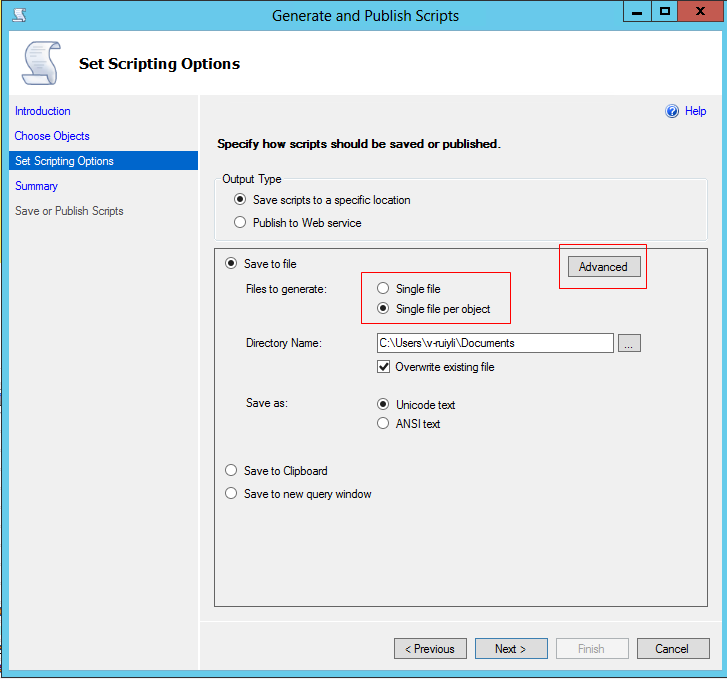Click the Next button
The width and height of the screenshot is (727, 679).
pyautogui.click(x=511, y=649)
